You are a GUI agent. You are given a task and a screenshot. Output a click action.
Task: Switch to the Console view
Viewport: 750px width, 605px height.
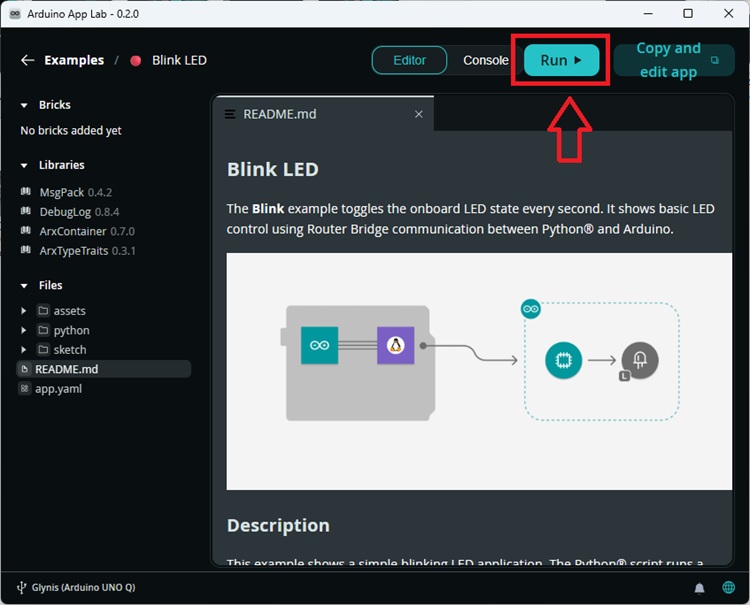[485, 60]
